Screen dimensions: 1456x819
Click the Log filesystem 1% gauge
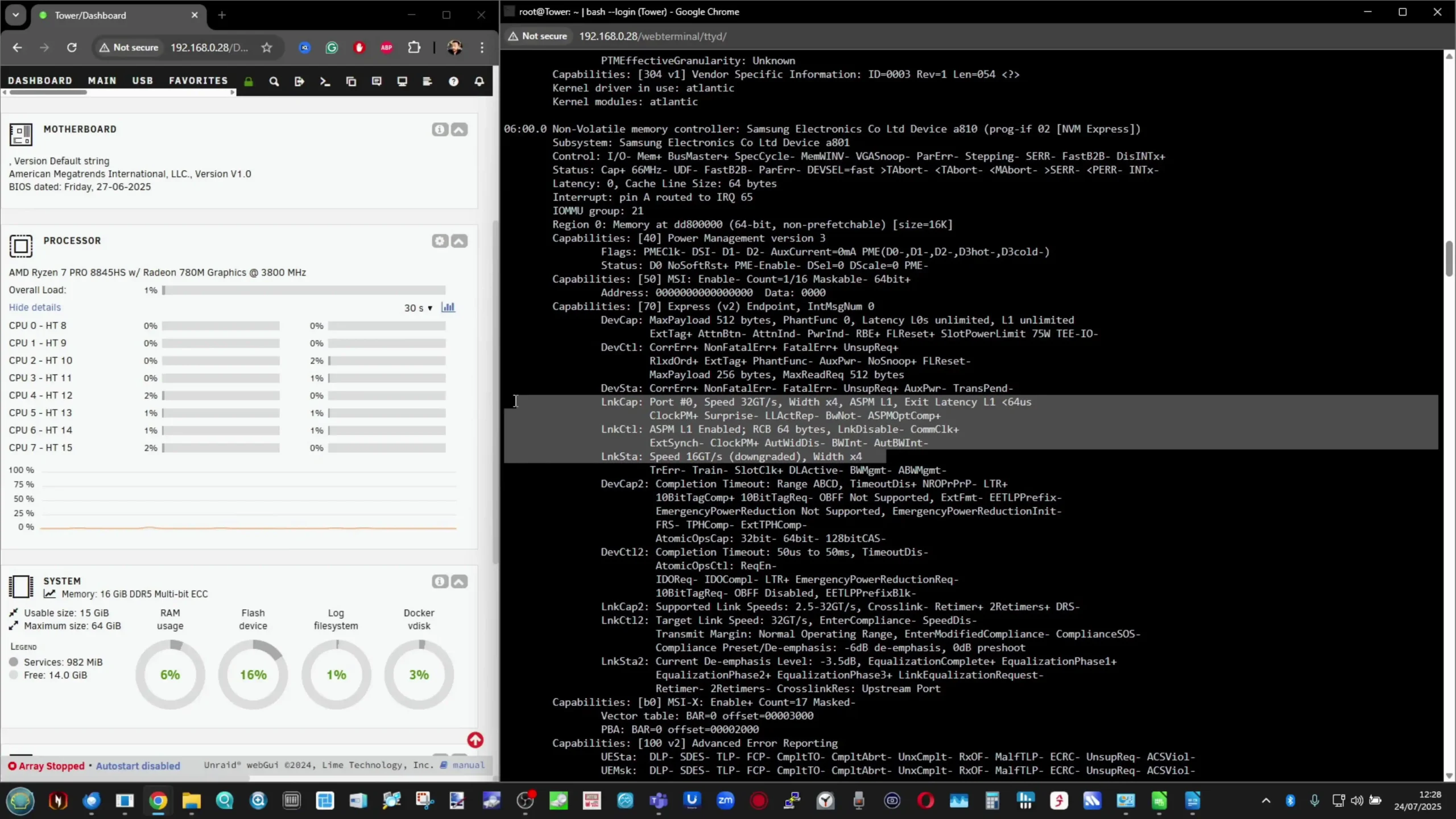click(336, 675)
